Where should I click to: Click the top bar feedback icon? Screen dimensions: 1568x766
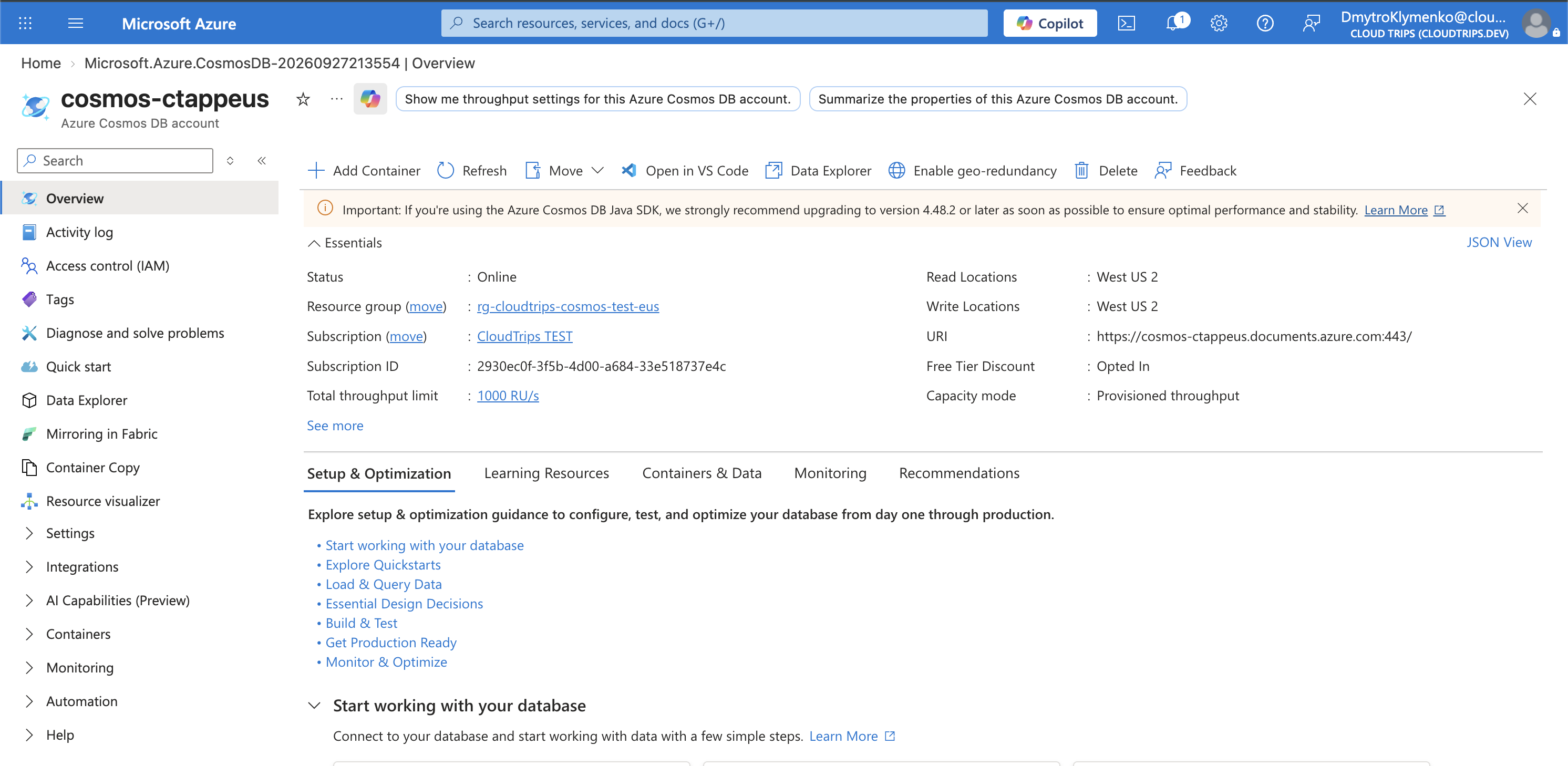coord(1311,23)
